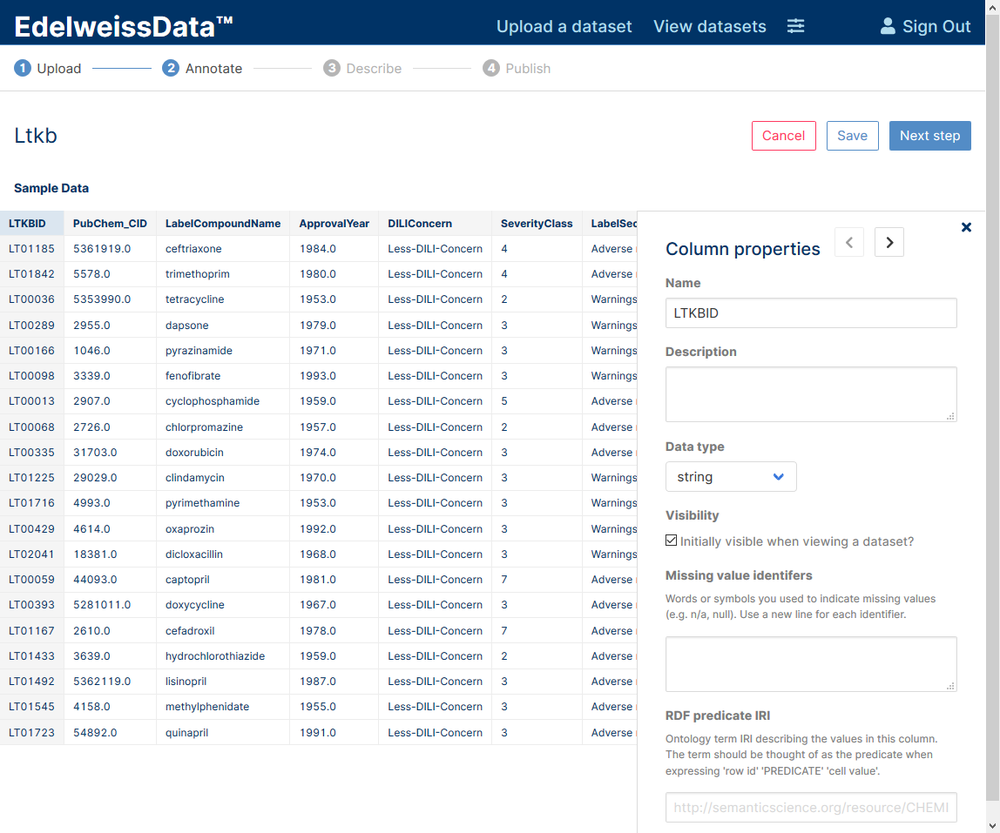Image resolution: width=1000 pixels, height=833 pixels.
Task: Close the Column properties panel
Action: pyautogui.click(x=966, y=227)
